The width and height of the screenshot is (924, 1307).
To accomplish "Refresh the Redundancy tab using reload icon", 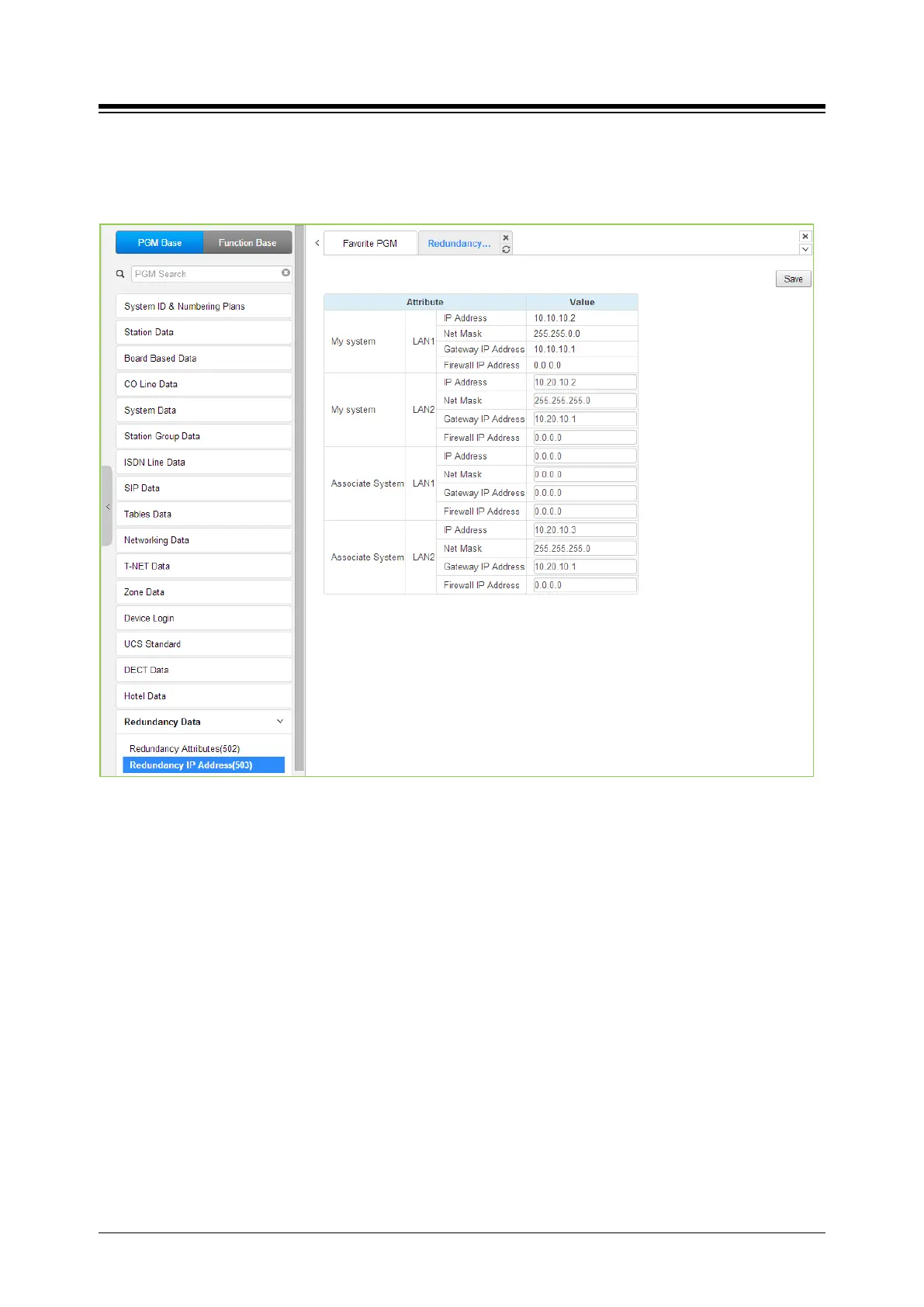I will (506, 250).
